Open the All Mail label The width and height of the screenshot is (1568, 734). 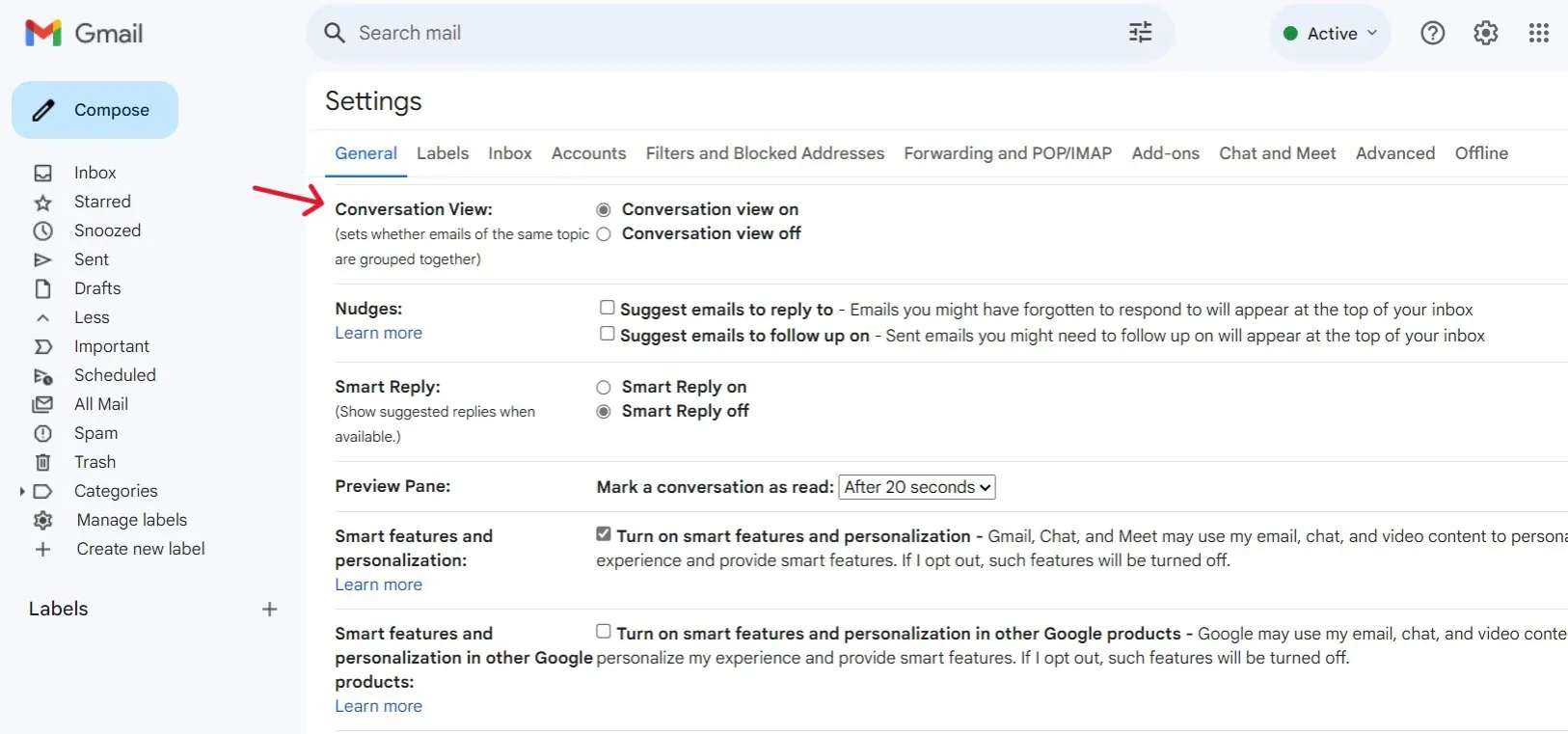point(101,404)
